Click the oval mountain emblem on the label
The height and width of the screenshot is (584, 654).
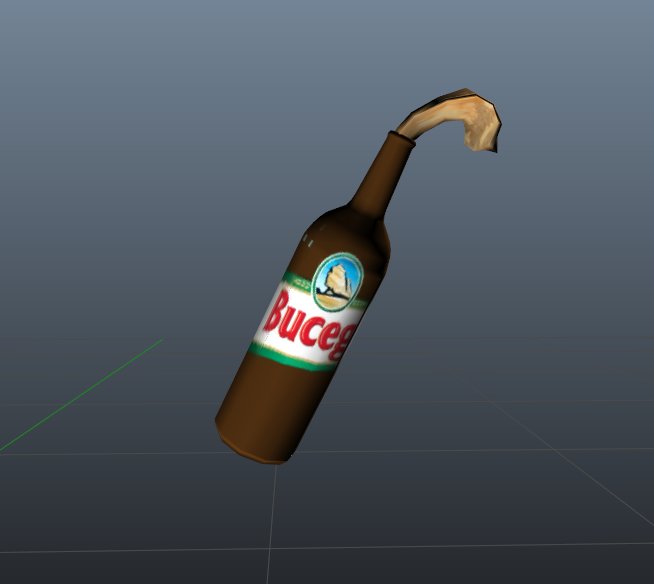click(x=338, y=278)
